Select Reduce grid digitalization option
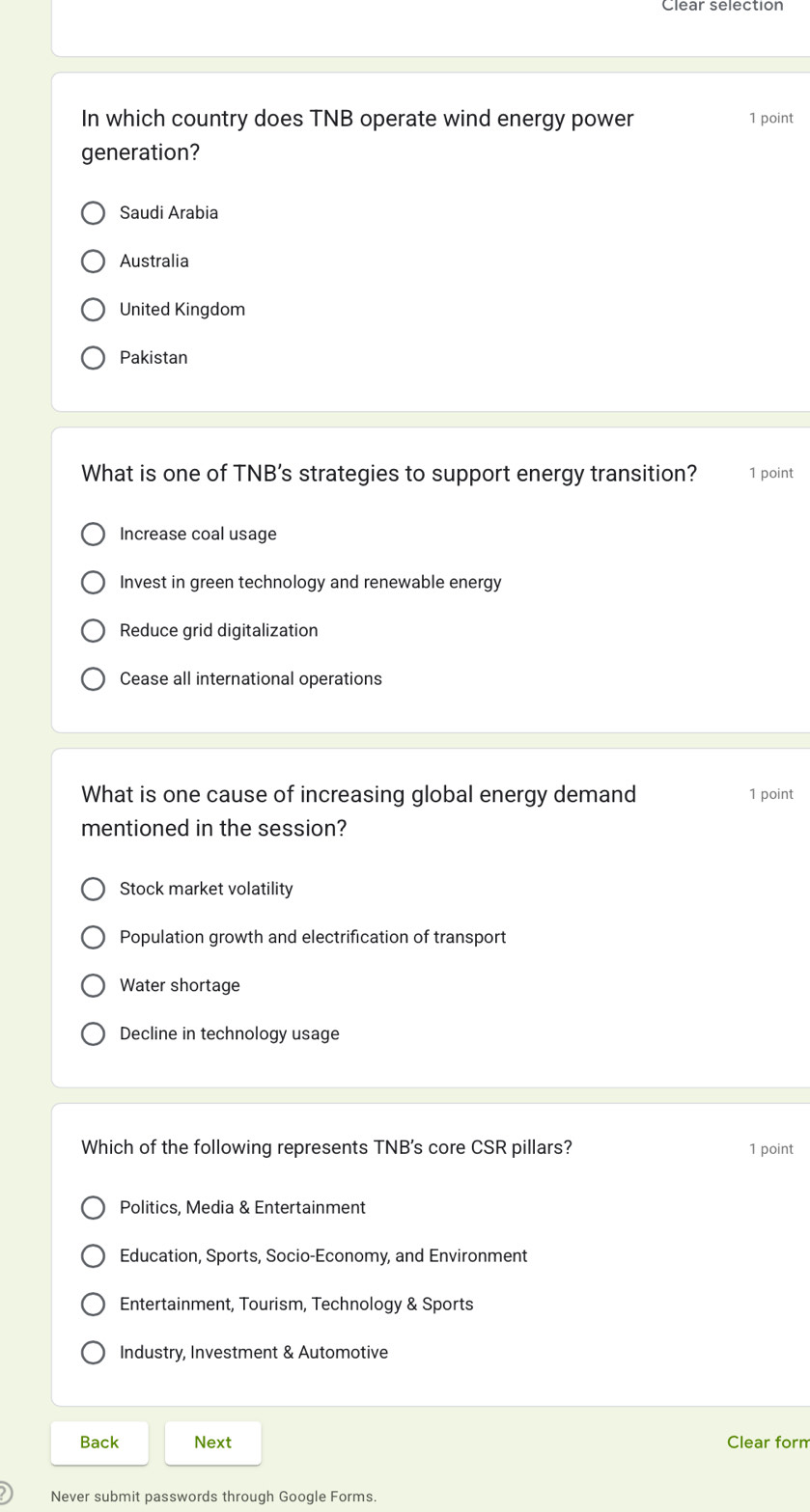Viewport: 810px width, 1512px height. [x=93, y=631]
